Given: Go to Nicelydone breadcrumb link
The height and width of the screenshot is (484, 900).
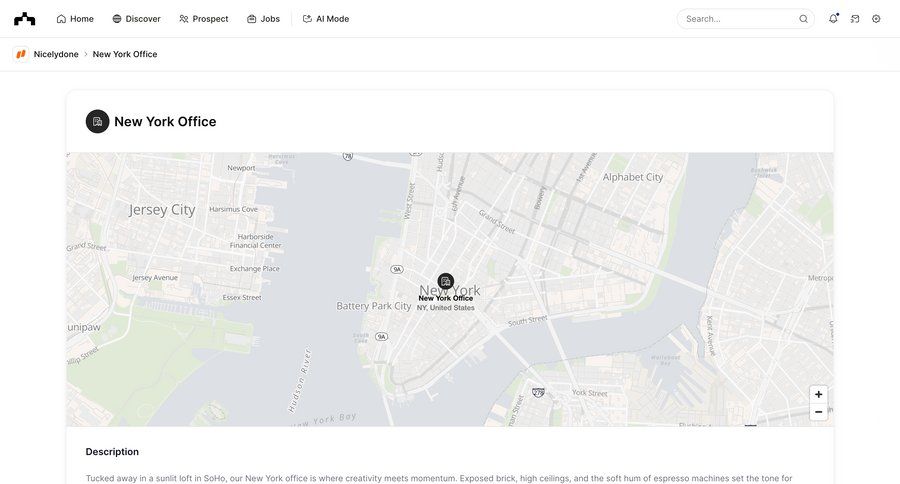Looking at the screenshot, I should [56, 54].
